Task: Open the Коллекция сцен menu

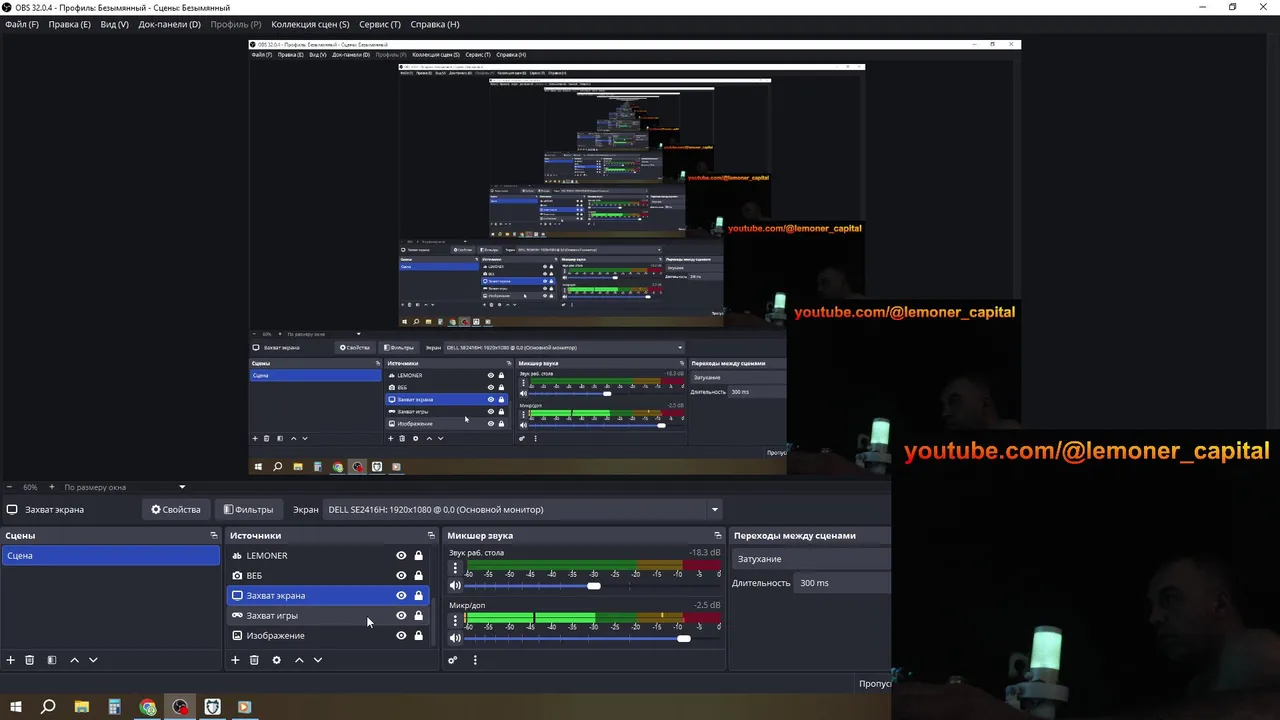Action: pyautogui.click(x=310, y=24)
